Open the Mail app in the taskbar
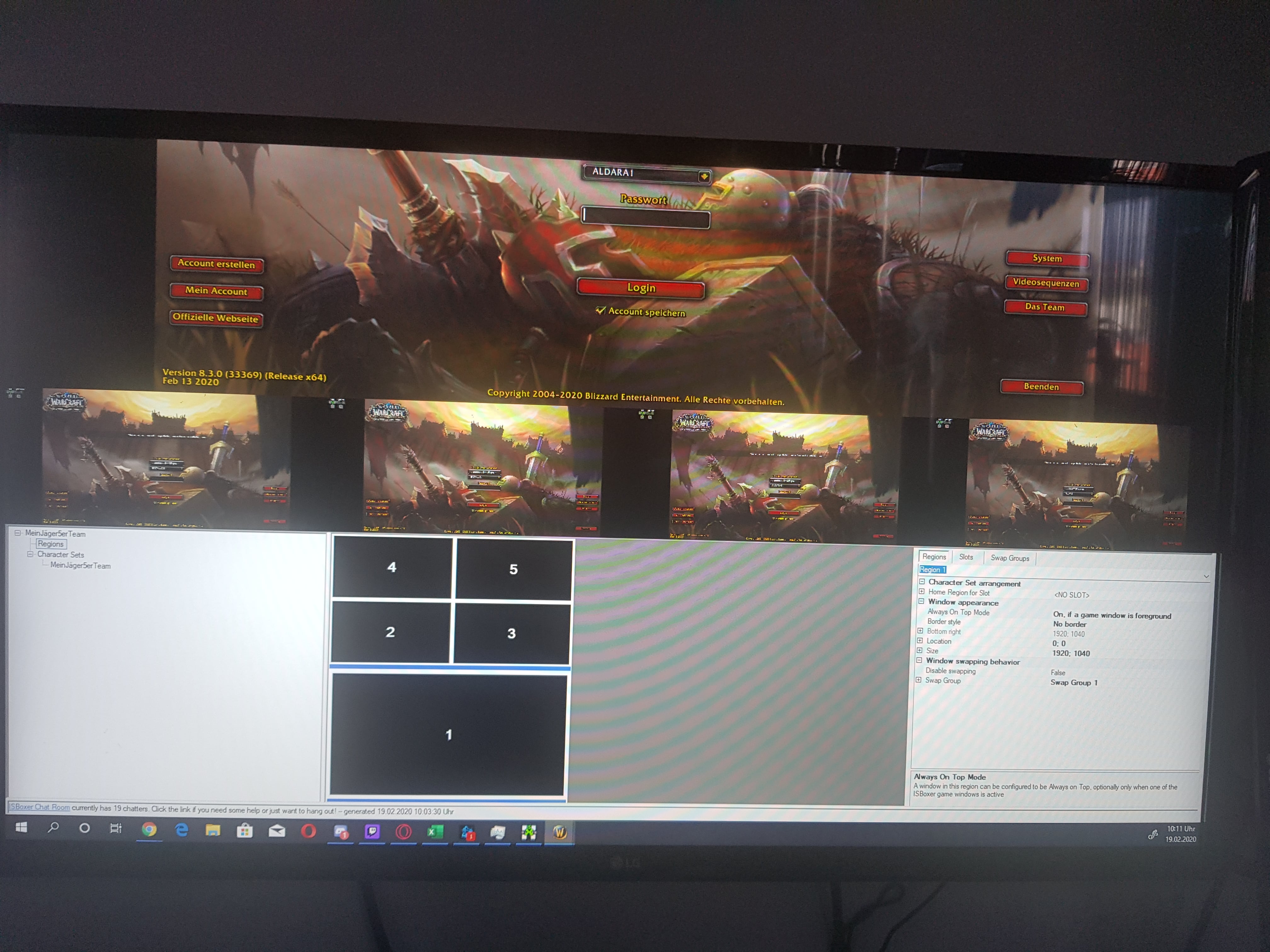The height and width of the screenshot is (952, 1270). [277, 831]
